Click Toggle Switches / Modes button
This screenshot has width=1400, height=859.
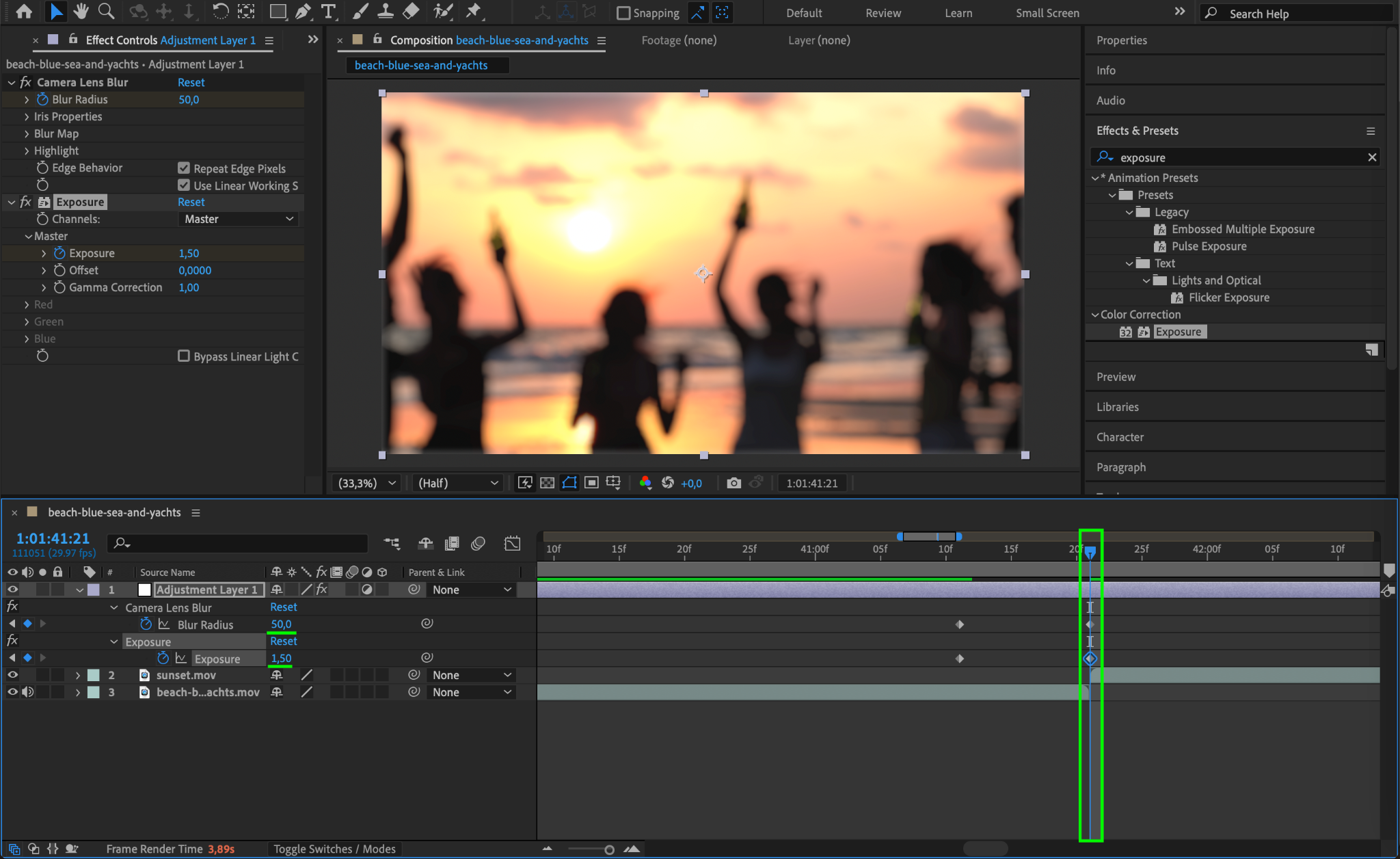pyautogui.click(x=334, y=849)
